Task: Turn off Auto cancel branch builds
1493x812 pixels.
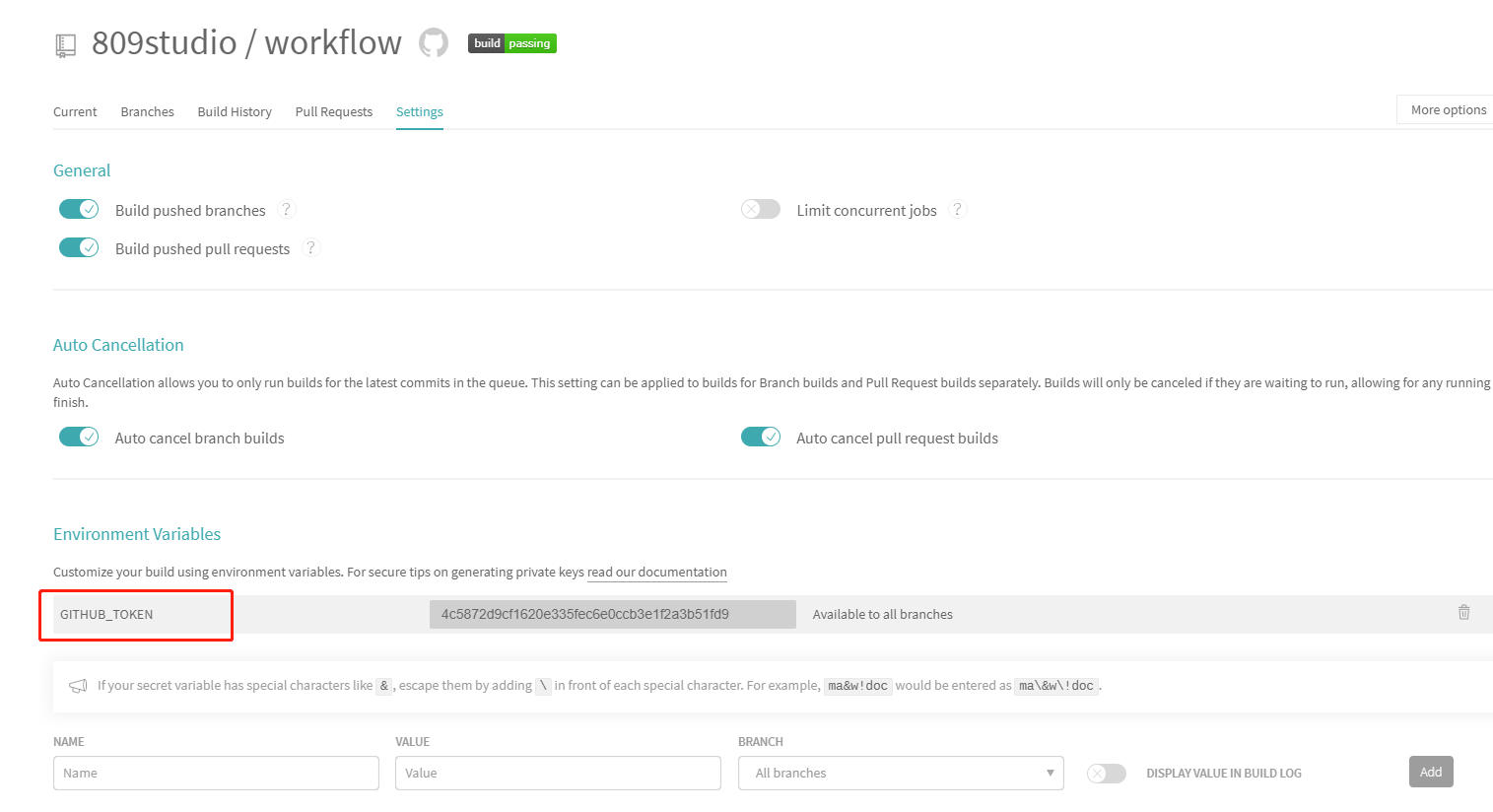Action: [x=79, y=437]
